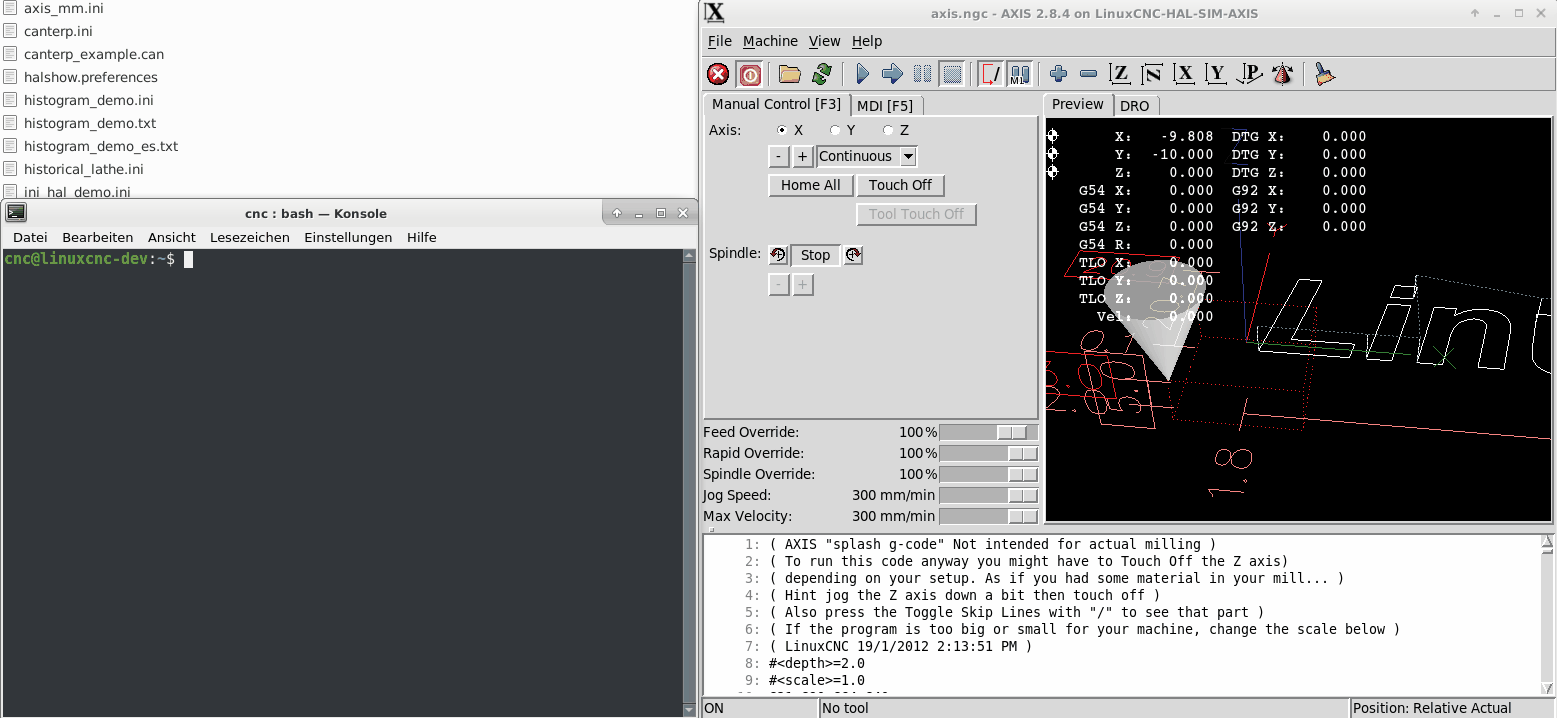Switch to Rotated Top view icon

[1152, 74]
